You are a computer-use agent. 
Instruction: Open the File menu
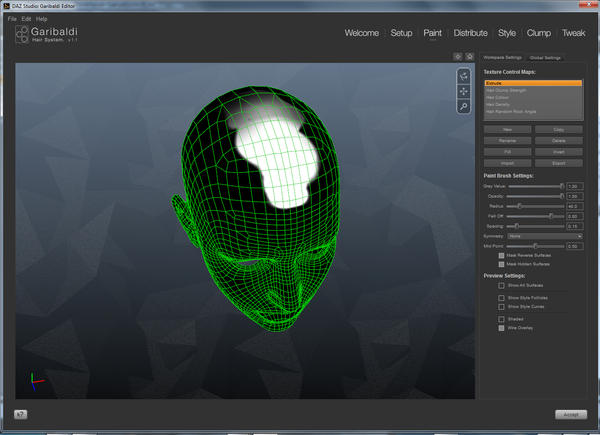point(12,19)
